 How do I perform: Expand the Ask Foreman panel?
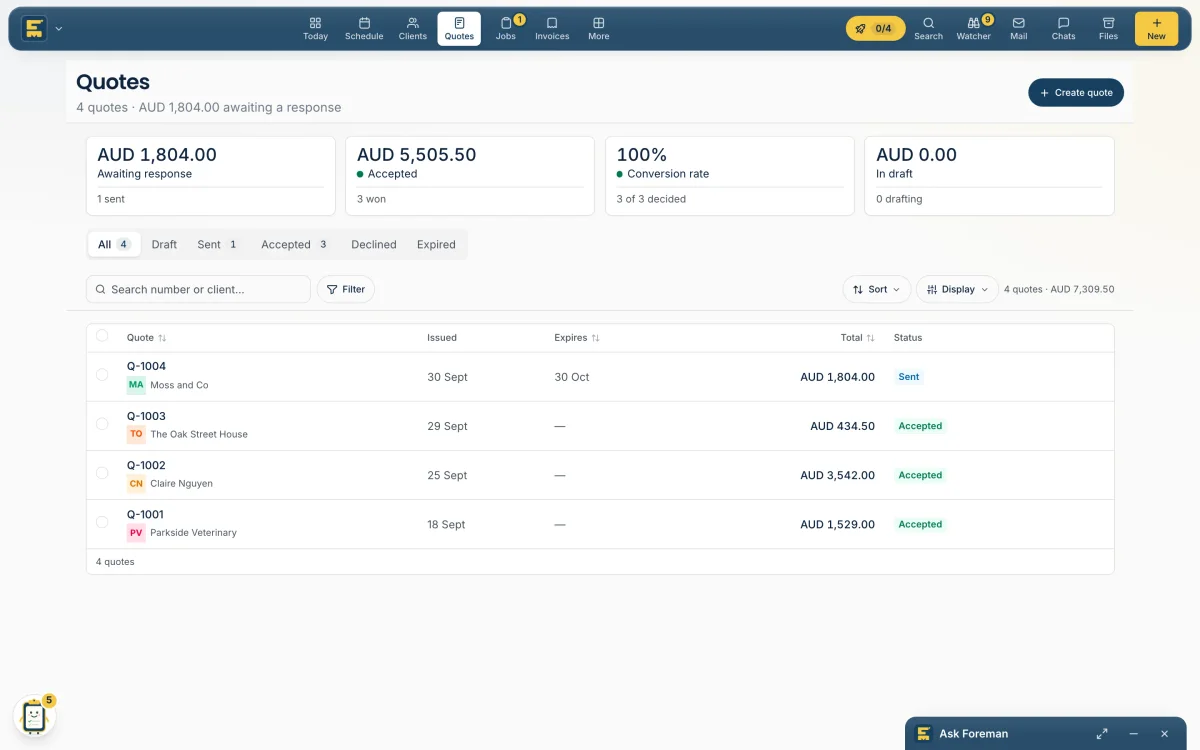click(x=1102, y=733)
